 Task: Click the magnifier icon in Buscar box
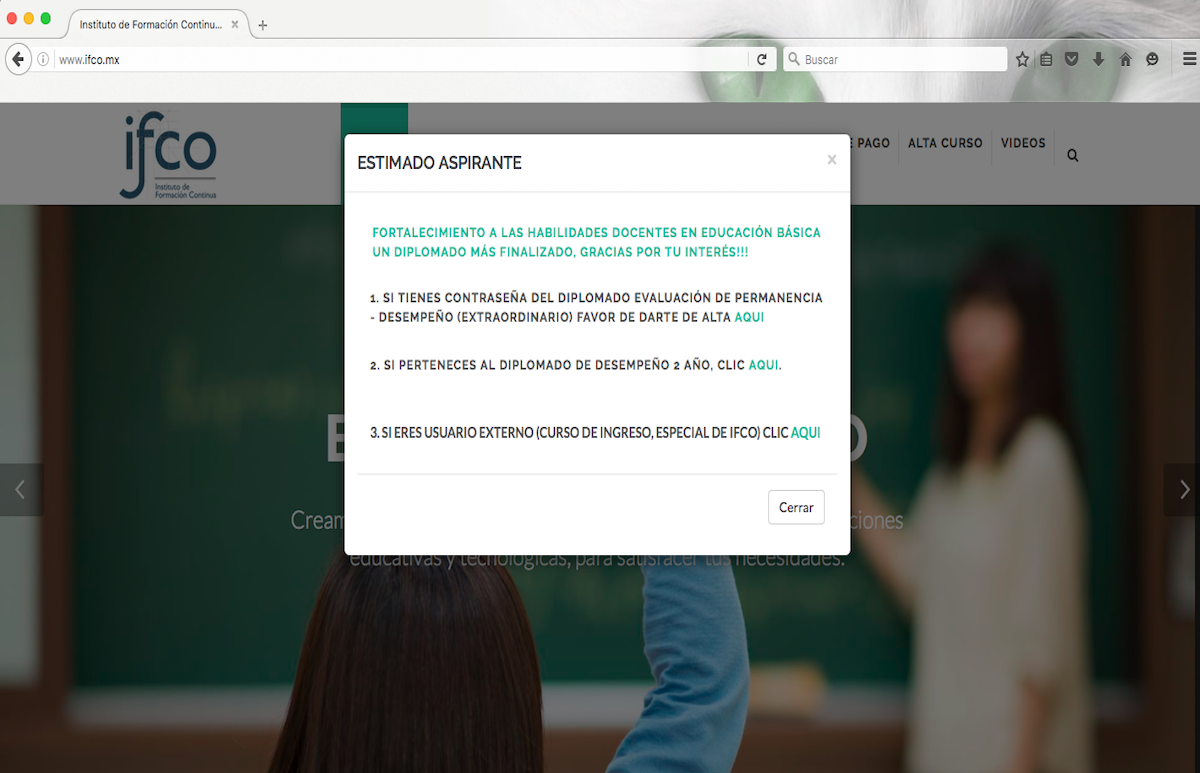[794, 60]
